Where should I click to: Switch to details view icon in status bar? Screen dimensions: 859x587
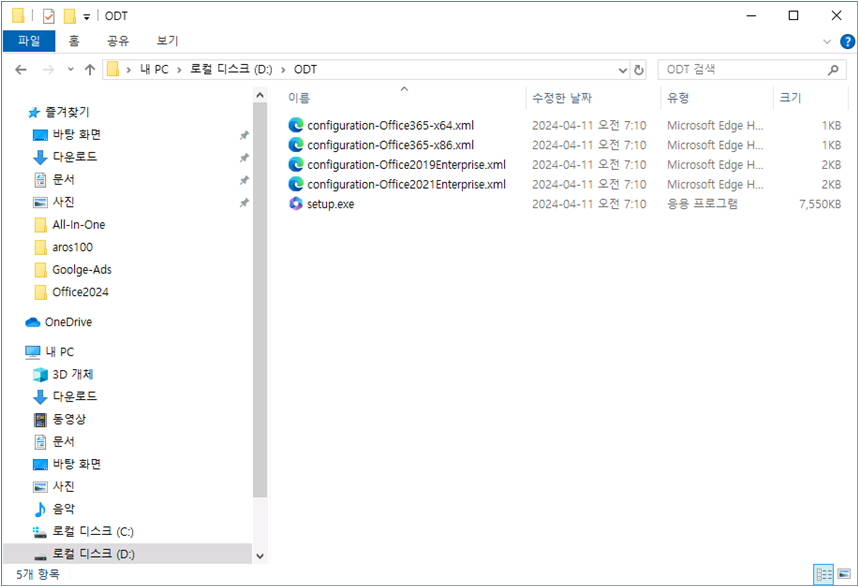coord(824,574)
